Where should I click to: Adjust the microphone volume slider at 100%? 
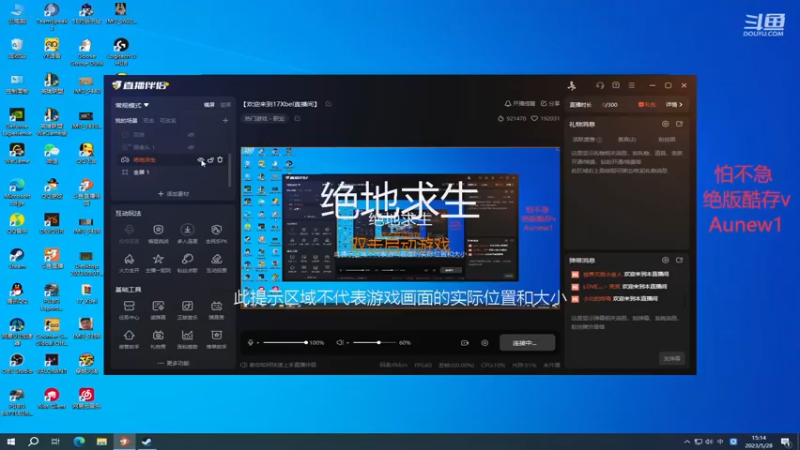tap(285, 343)
